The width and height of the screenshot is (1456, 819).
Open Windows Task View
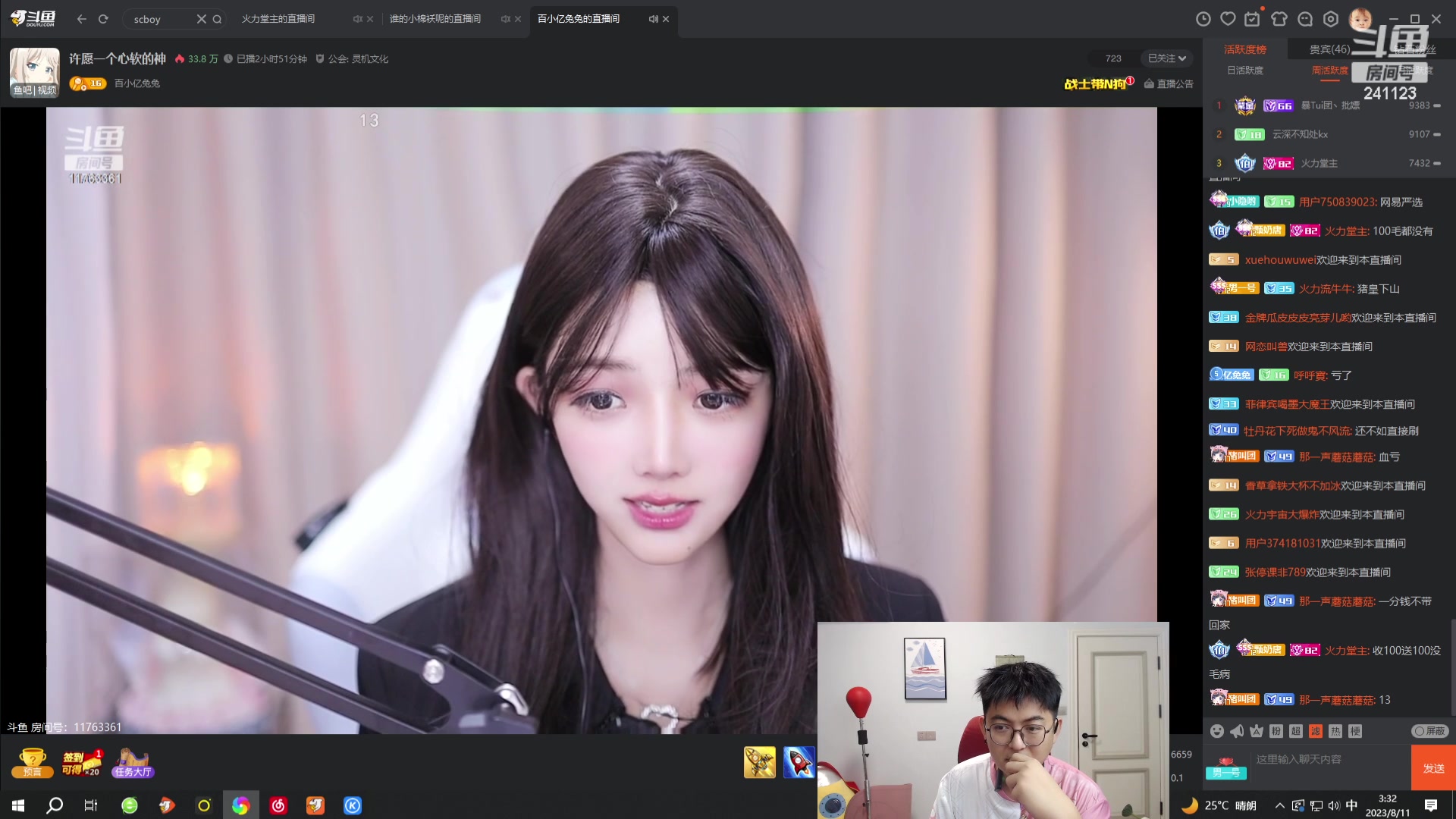[x=91, y=805]
